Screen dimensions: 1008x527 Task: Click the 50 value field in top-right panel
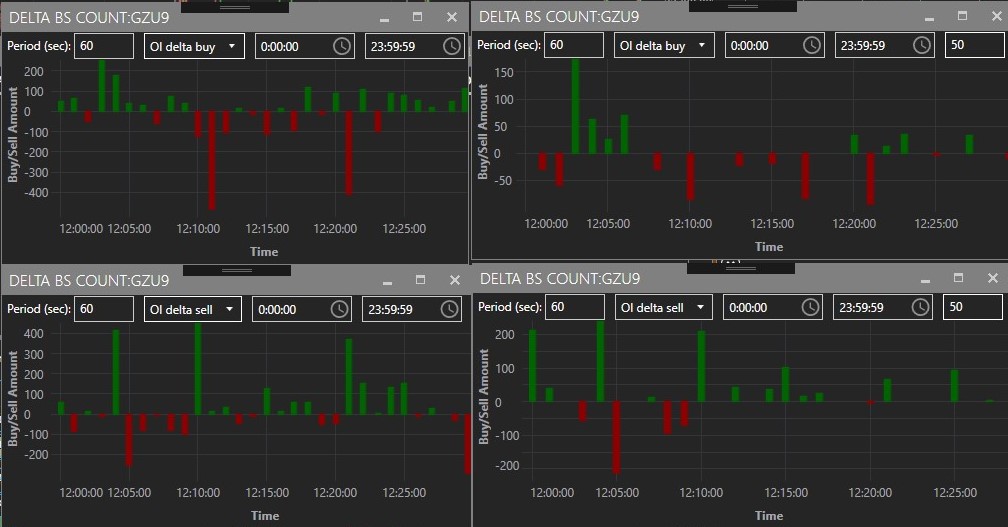pos(974,45)
